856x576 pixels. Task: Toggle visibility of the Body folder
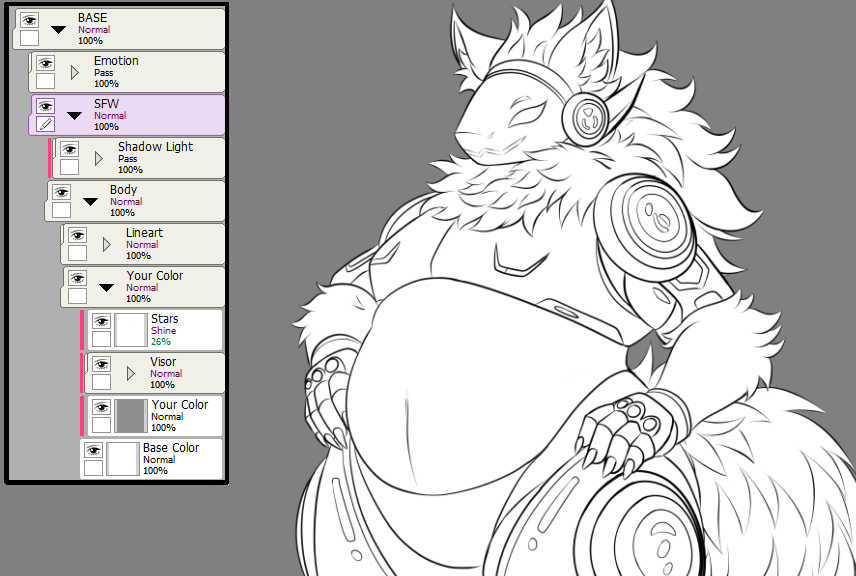(x=61, y=193)
